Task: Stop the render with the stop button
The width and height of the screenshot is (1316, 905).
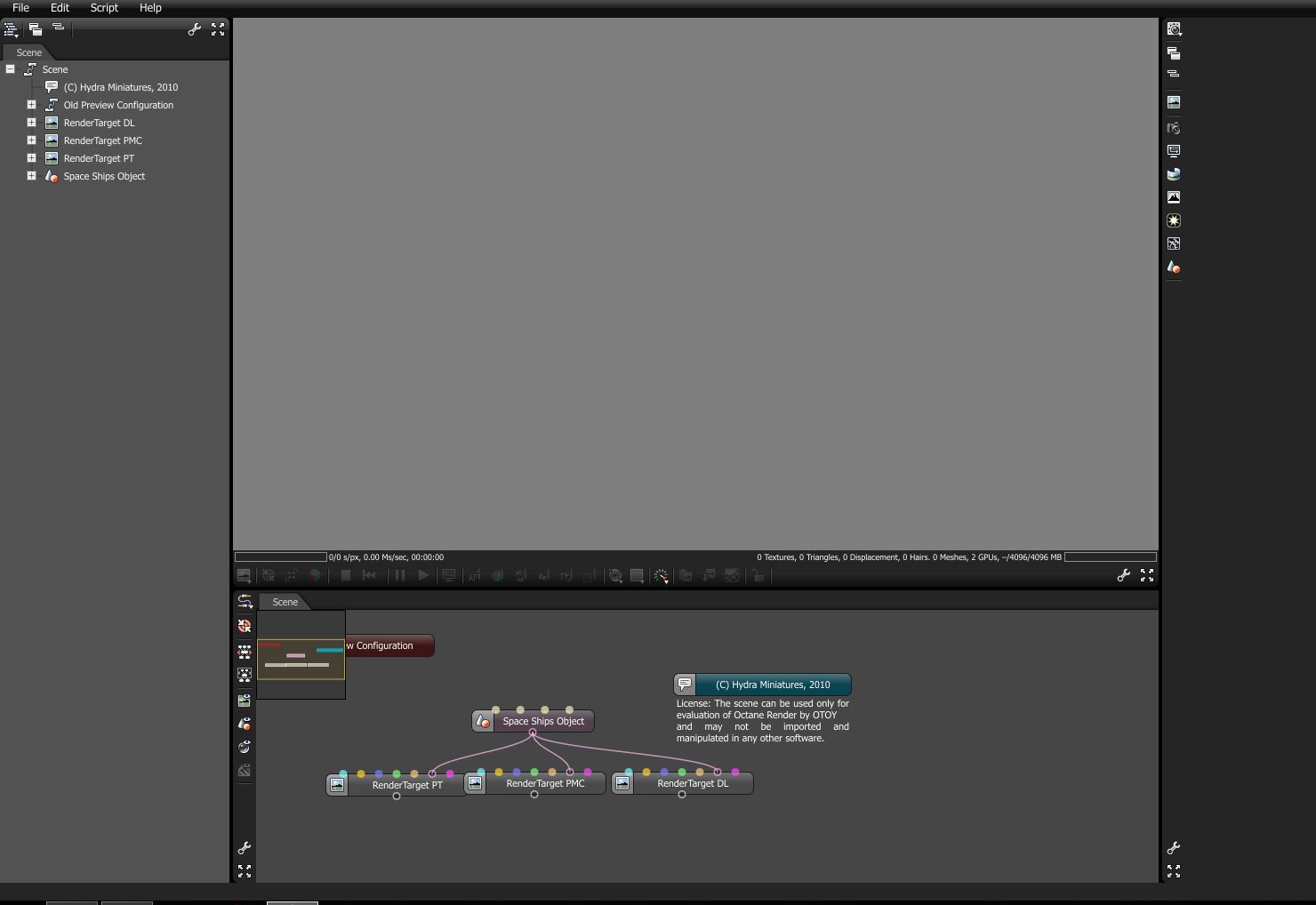Action: click(346, 576)
